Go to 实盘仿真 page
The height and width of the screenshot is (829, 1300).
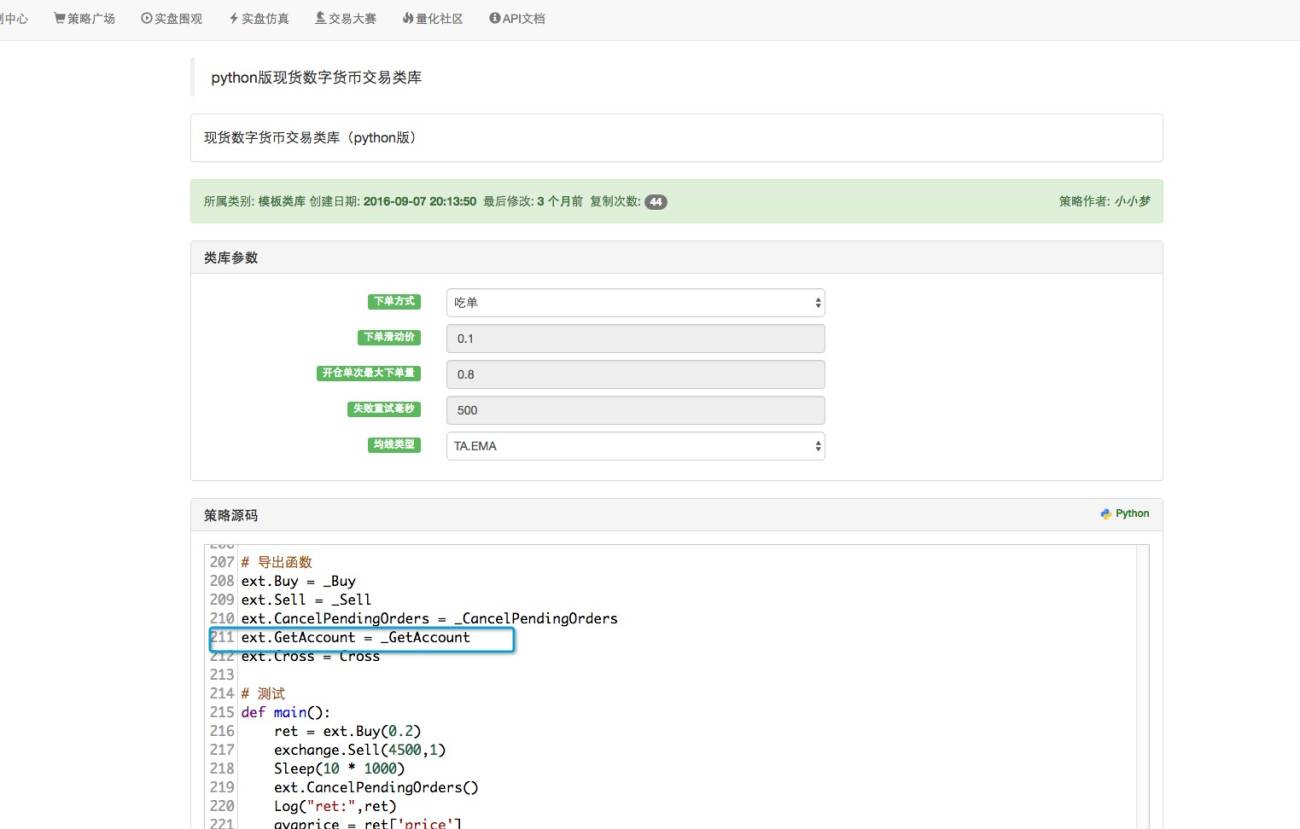(259, 18)
